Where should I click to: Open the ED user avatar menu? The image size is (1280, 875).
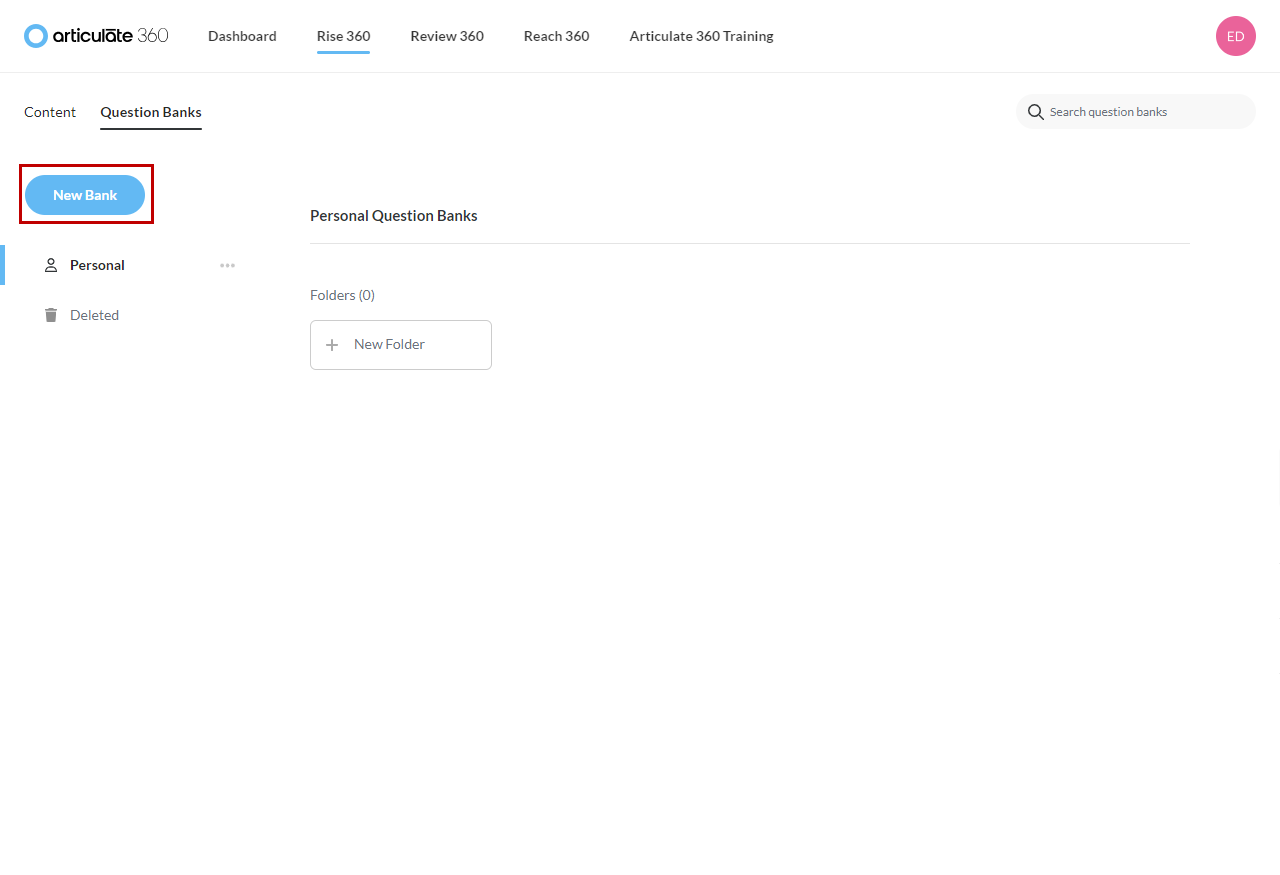(x=1235, y=36)
